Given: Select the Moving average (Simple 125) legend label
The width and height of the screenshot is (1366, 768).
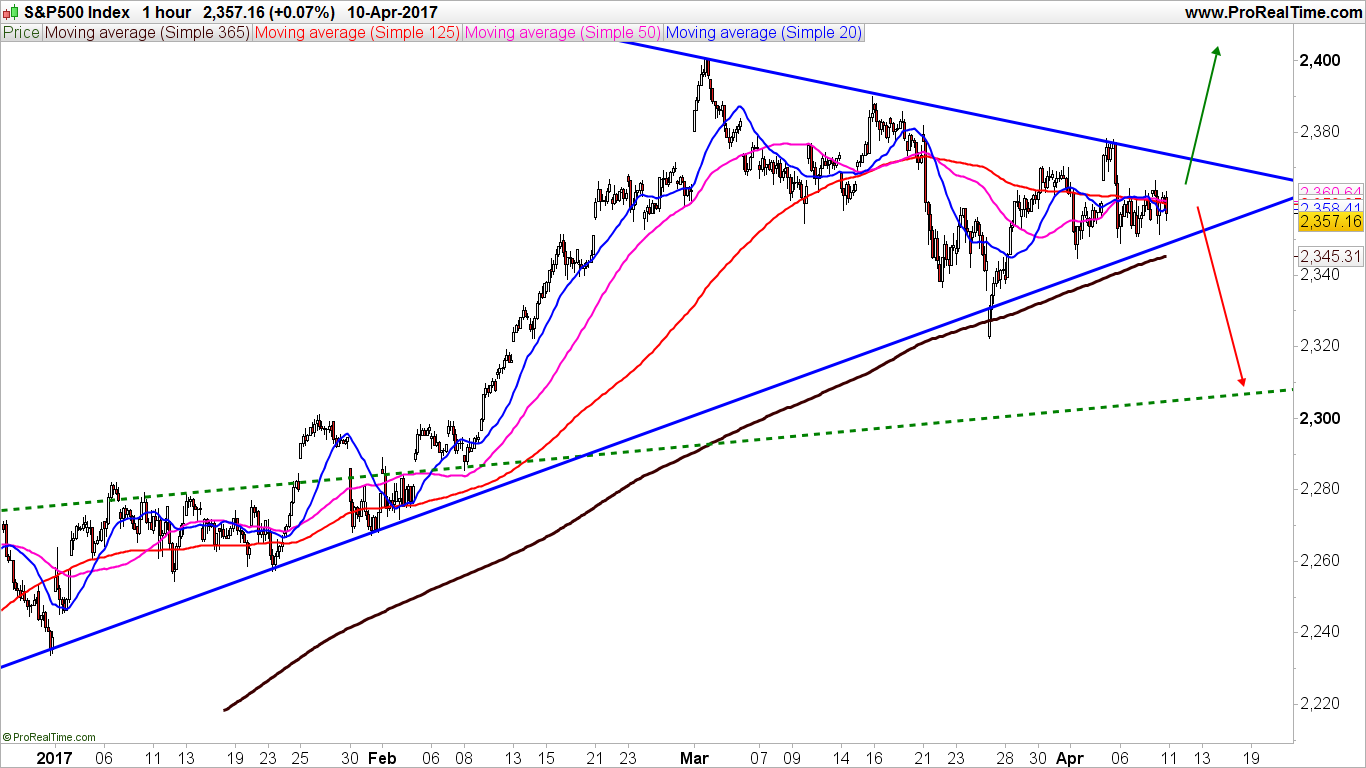Looking at the screenshot, I should 357,32.
